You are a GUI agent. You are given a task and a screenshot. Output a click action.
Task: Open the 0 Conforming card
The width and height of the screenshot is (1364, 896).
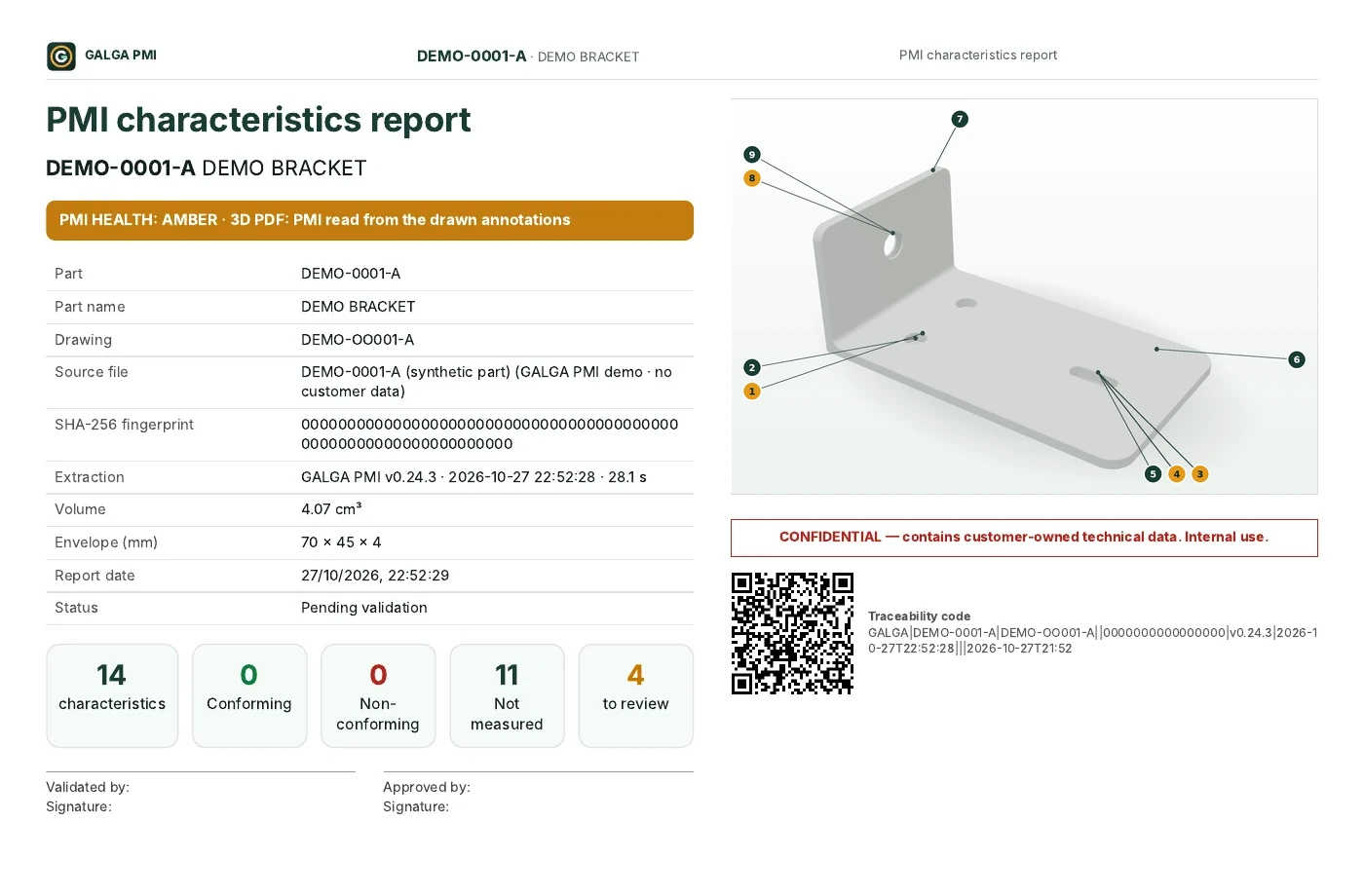coord(249,695)
